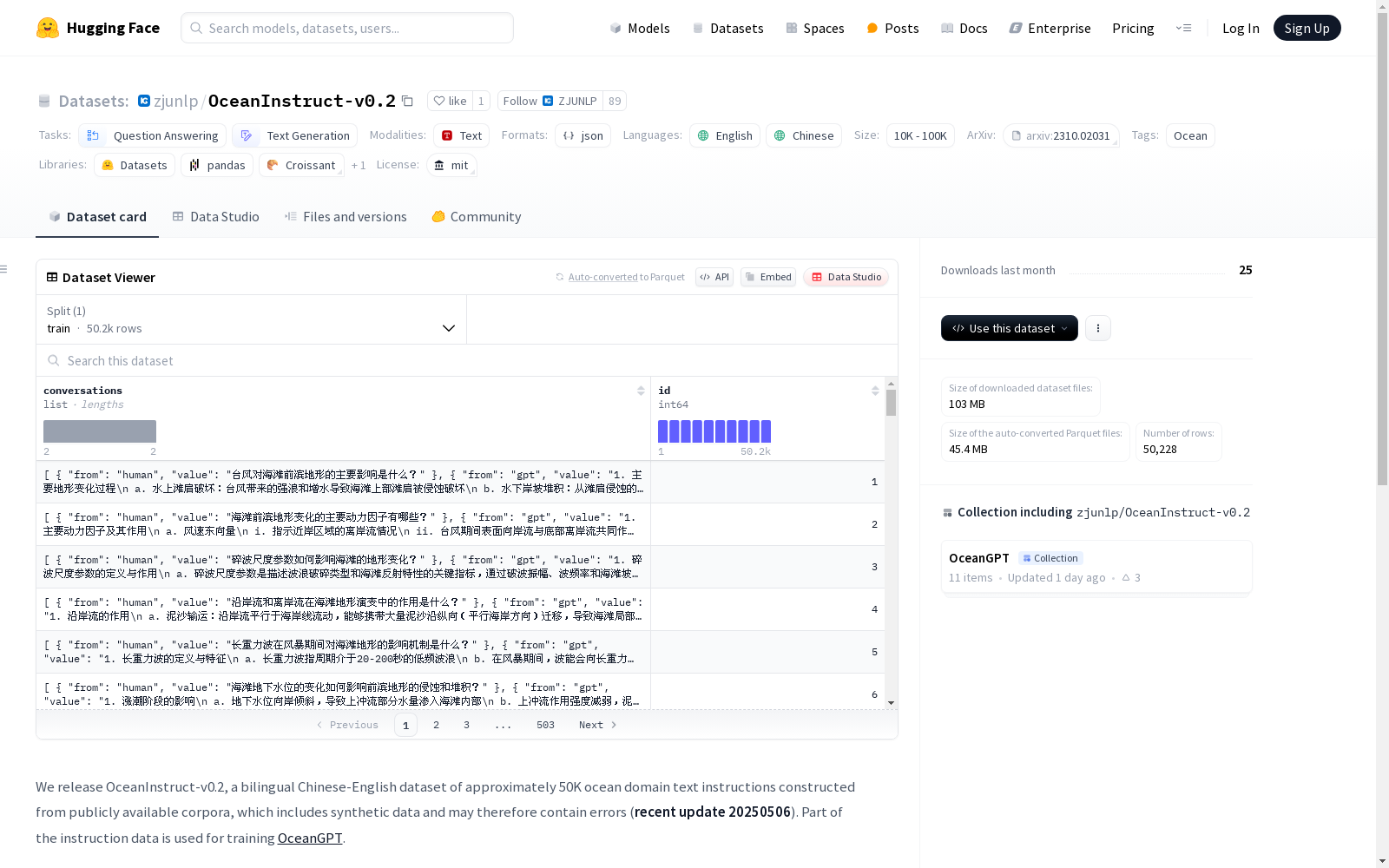
Task: Select the Croissant library tag
Action: (301, 165)
